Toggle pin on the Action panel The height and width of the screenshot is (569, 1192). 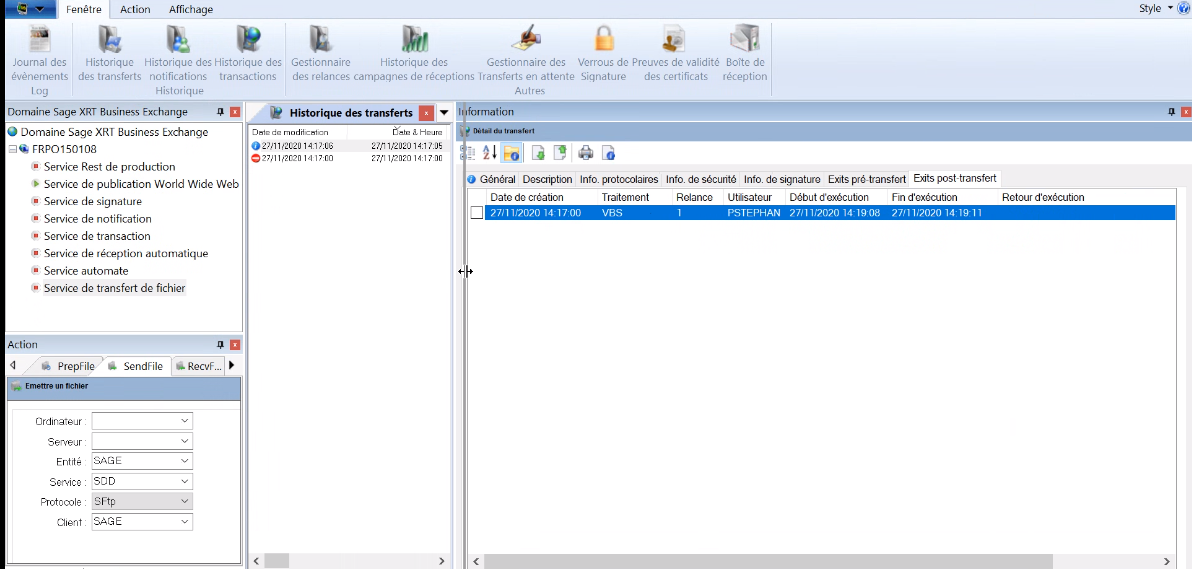[x=220, y=345]
